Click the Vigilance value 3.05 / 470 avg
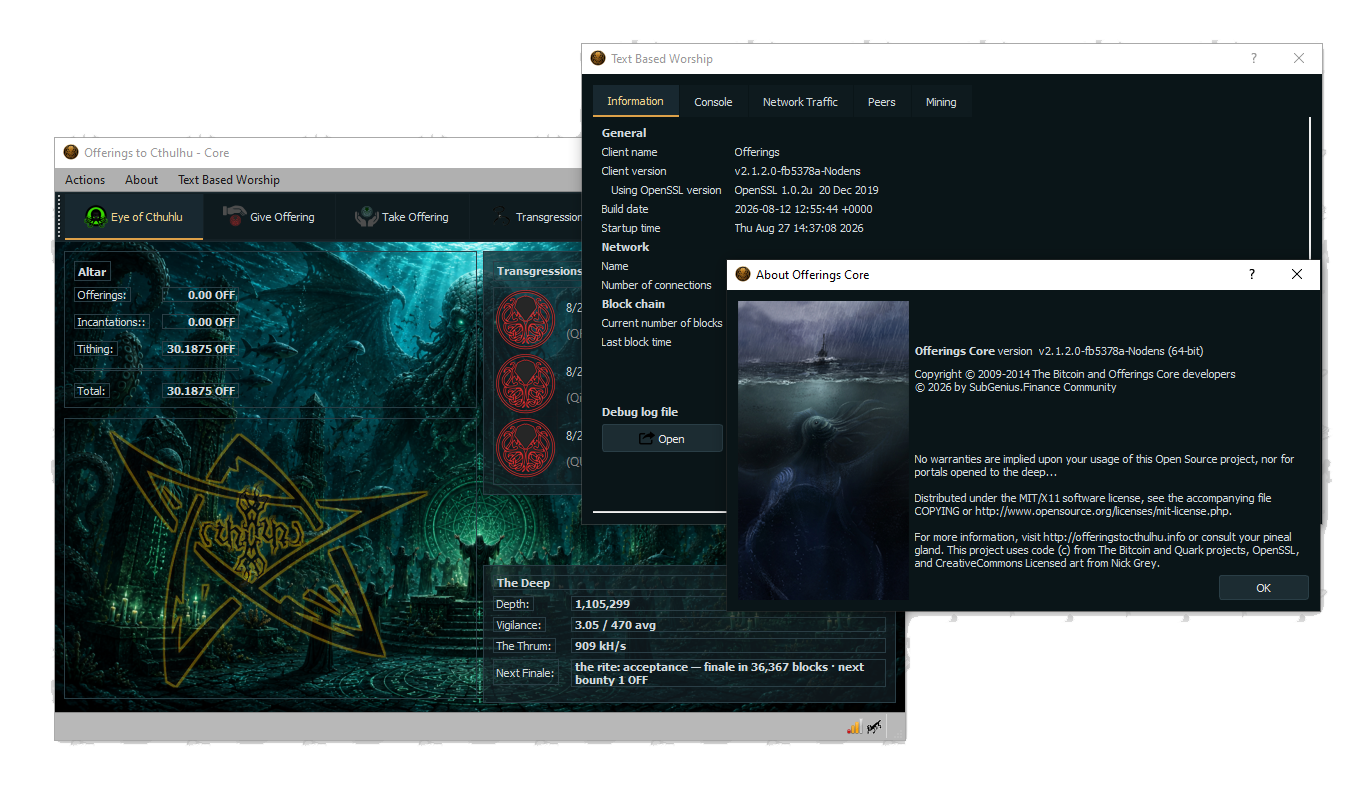1355x788 pixels. pos(615,625)
